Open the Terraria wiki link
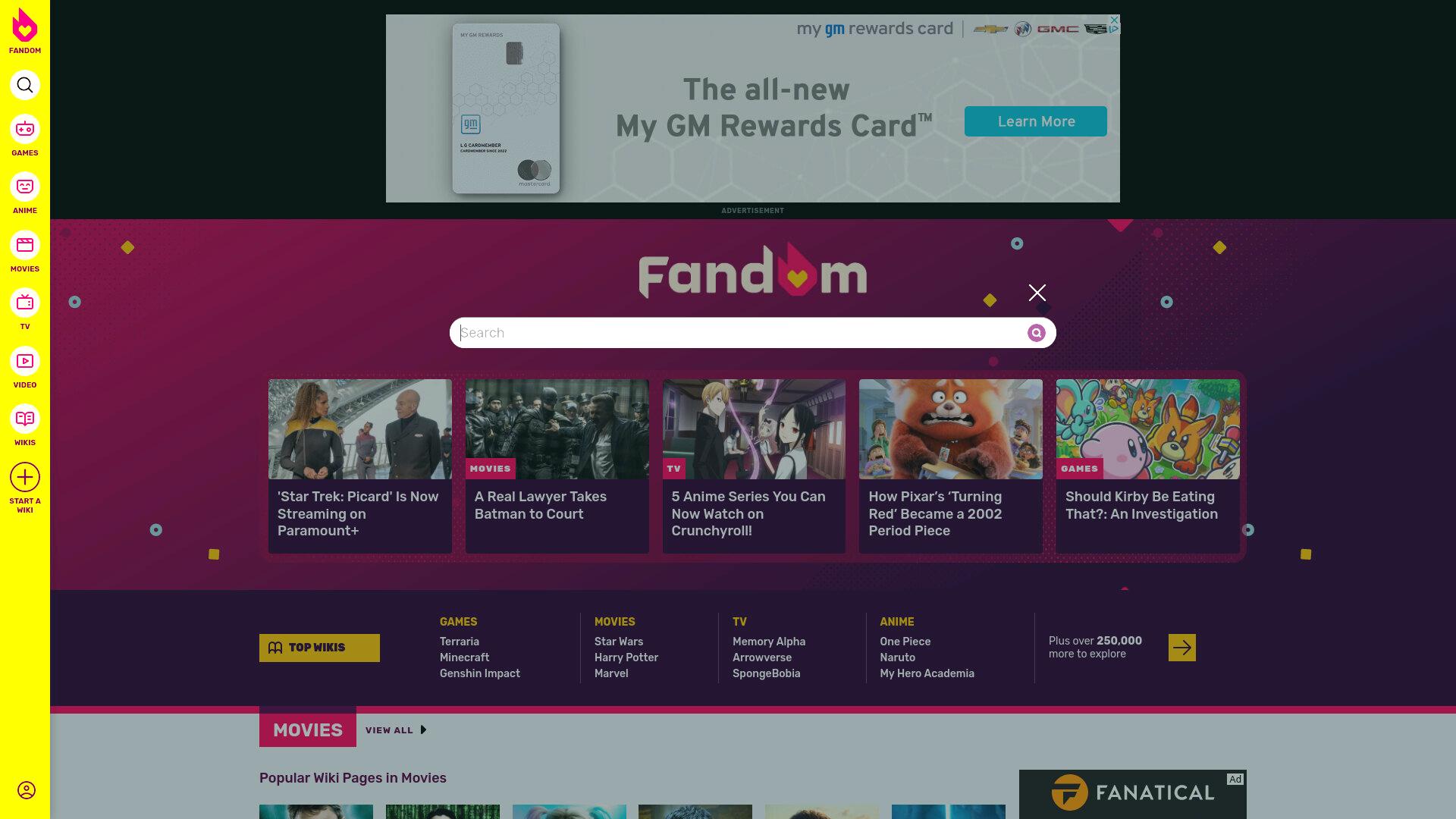The height and width of the screenshot is (819, 1456). pos(460,642)
